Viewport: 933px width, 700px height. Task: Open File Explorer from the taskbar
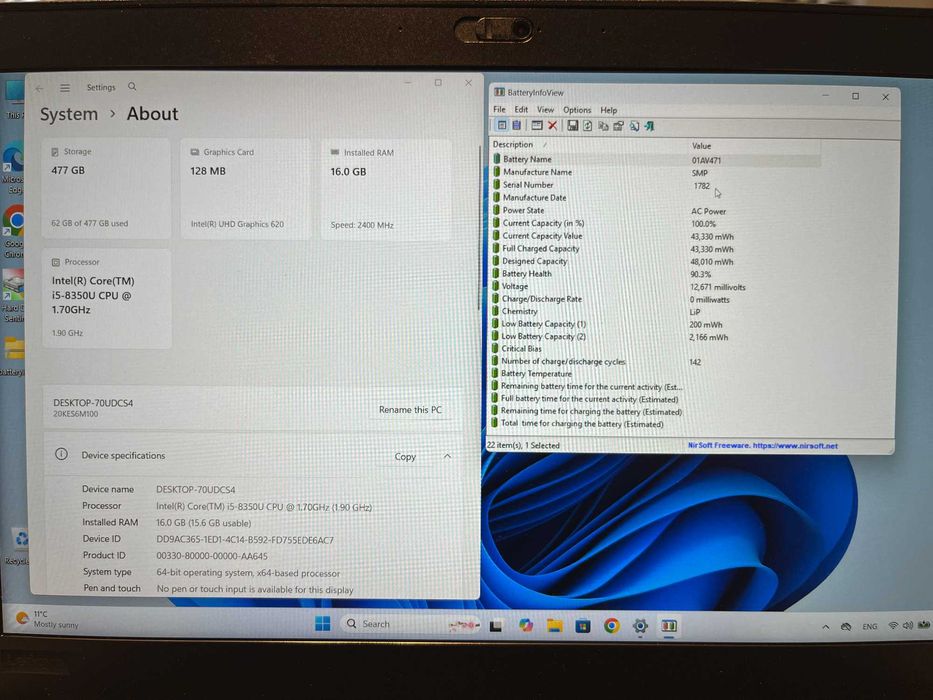[x=555, y=626]
